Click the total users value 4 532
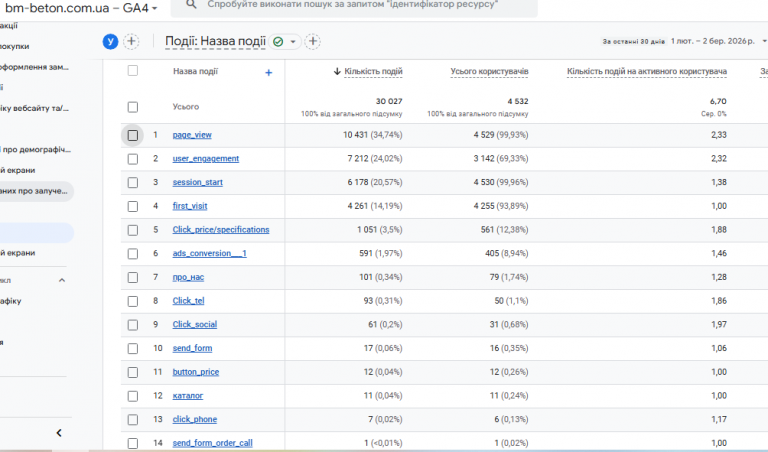This screenshot has height=452, width=768. 518,101
